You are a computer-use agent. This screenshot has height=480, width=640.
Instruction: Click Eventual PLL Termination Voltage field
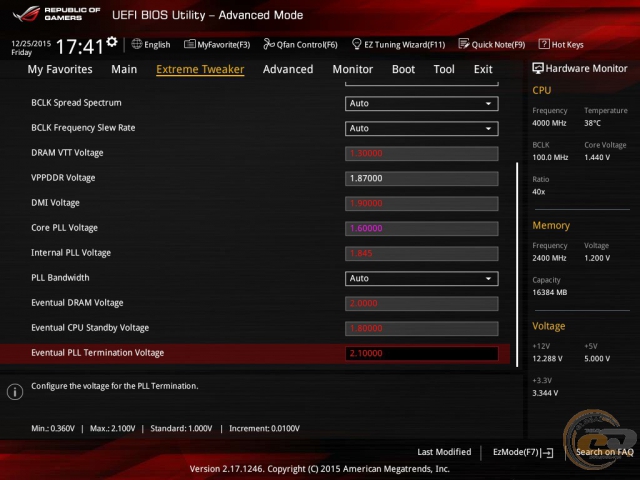(x=422, y=353)
